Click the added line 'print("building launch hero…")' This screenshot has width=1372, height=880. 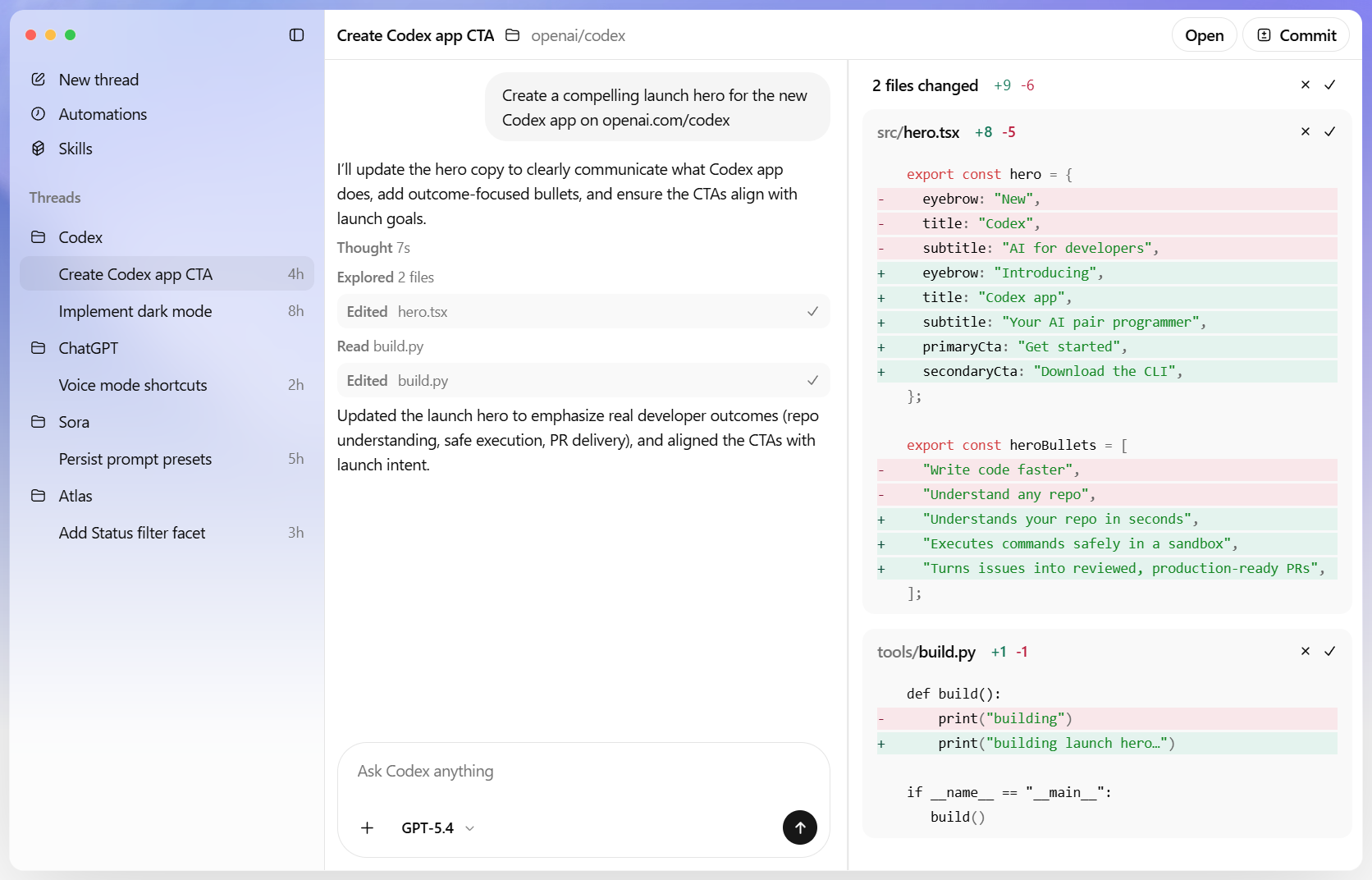pos(1107,743)
